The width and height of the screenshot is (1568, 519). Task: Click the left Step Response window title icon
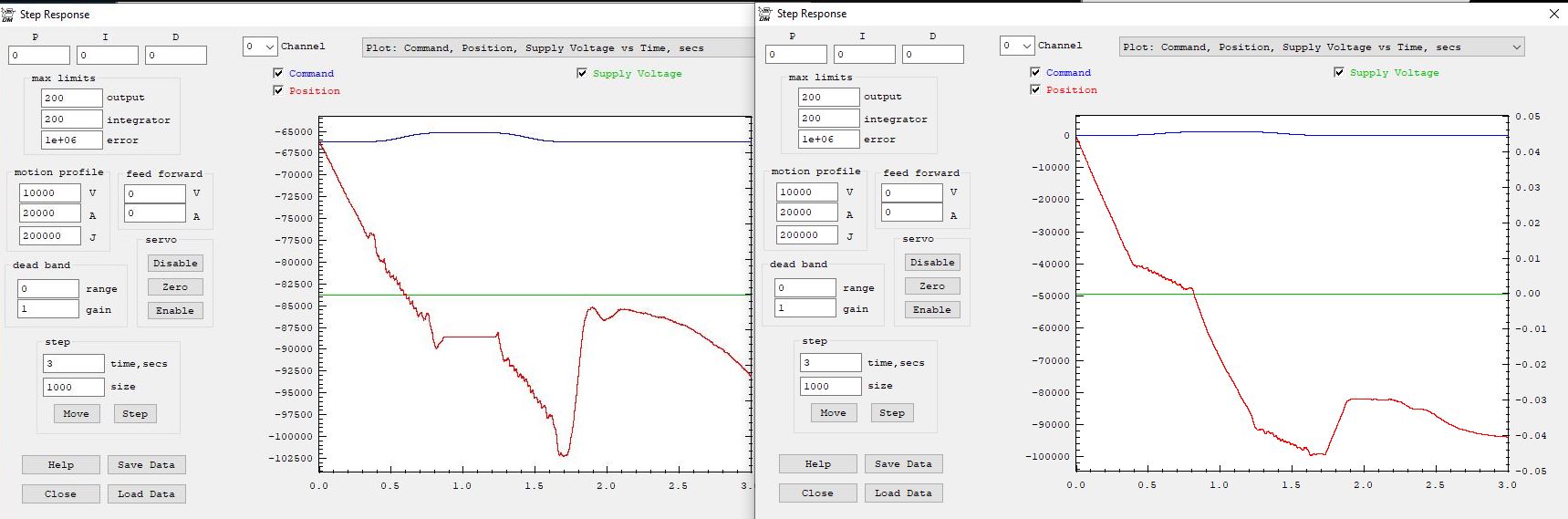click(8, 15)
